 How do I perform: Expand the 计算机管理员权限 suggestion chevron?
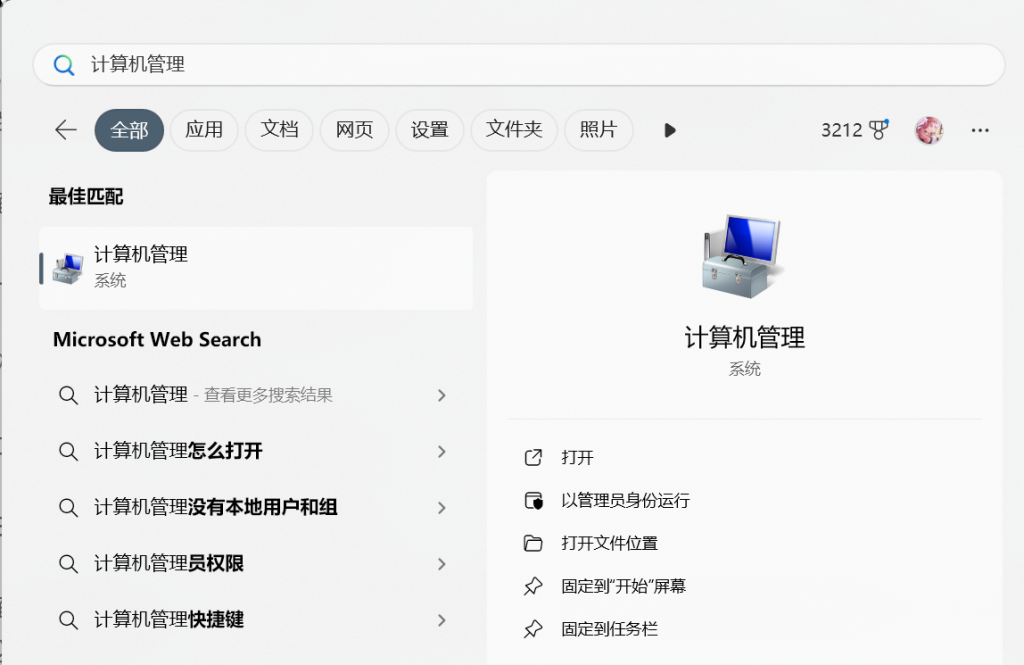441,564
